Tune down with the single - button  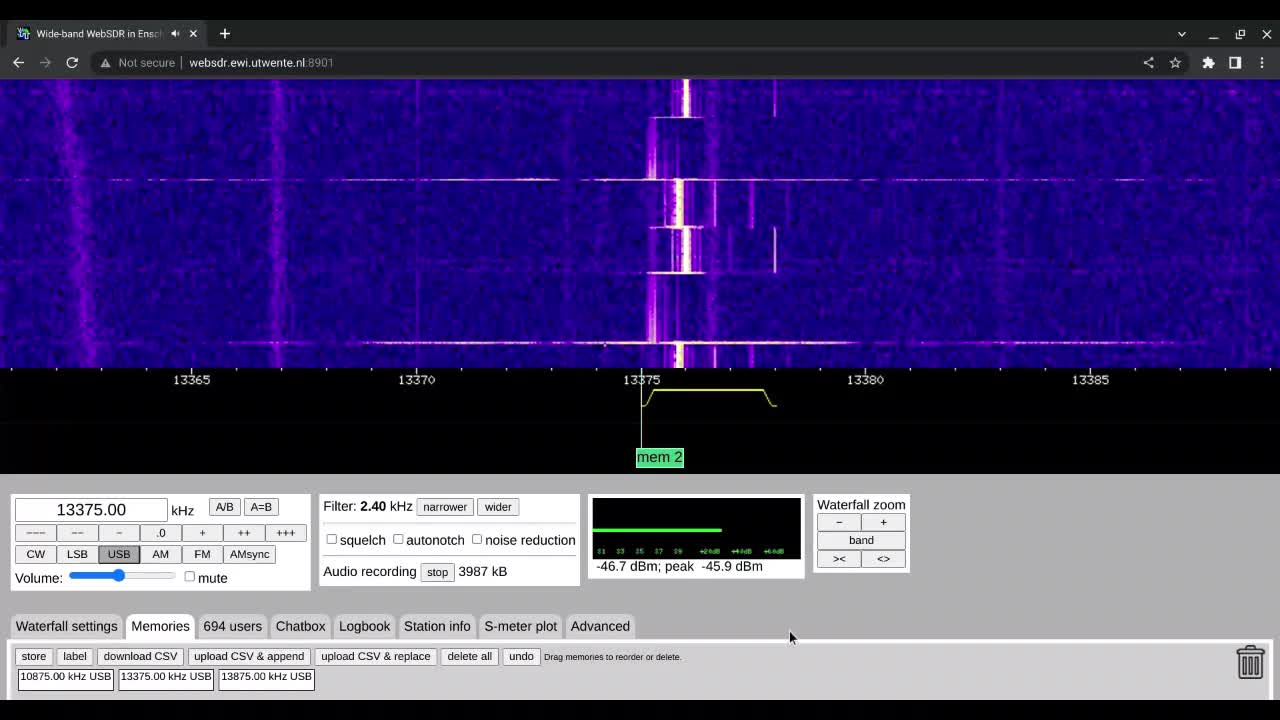[x=119, y=533]
